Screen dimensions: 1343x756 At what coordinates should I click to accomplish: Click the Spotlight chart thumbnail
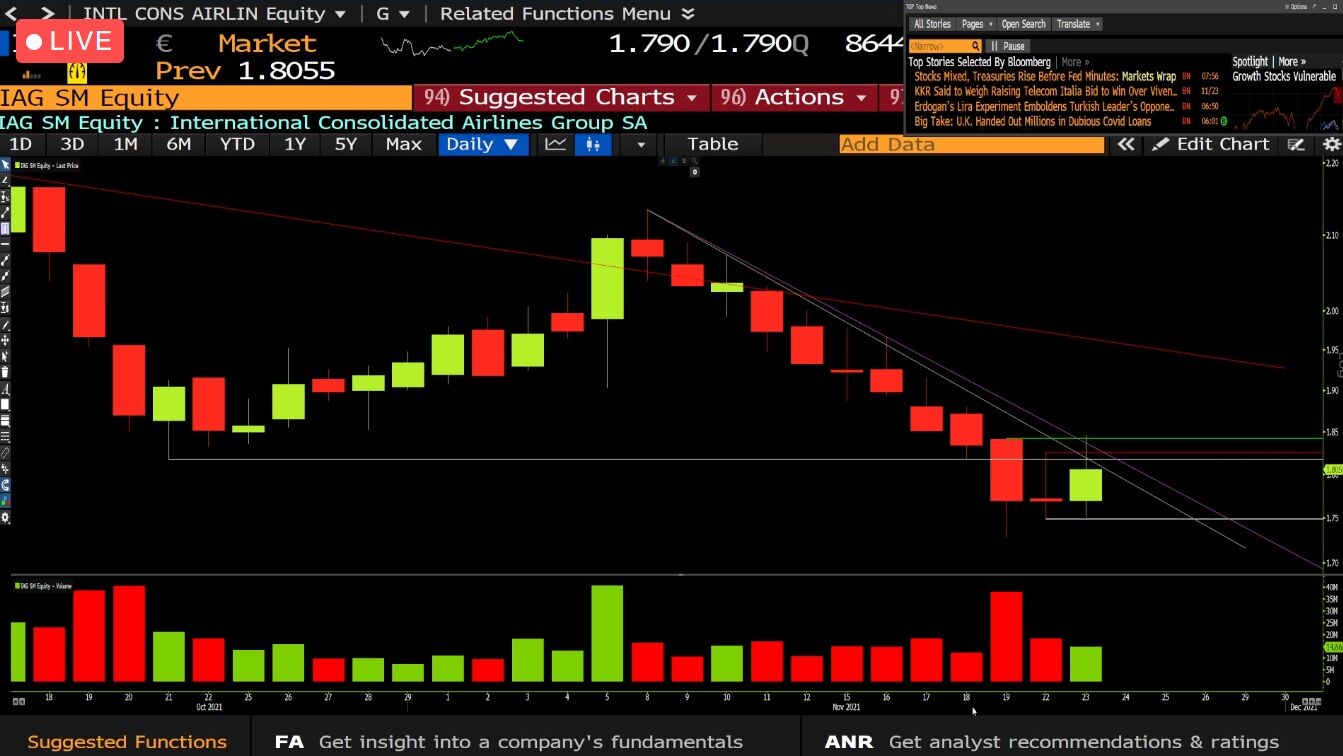coord(1287,107)
